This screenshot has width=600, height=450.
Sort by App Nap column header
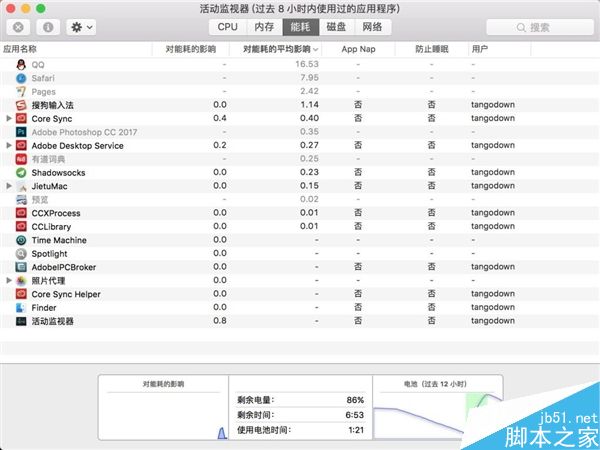pyautogui.click(x=357, y=48)
